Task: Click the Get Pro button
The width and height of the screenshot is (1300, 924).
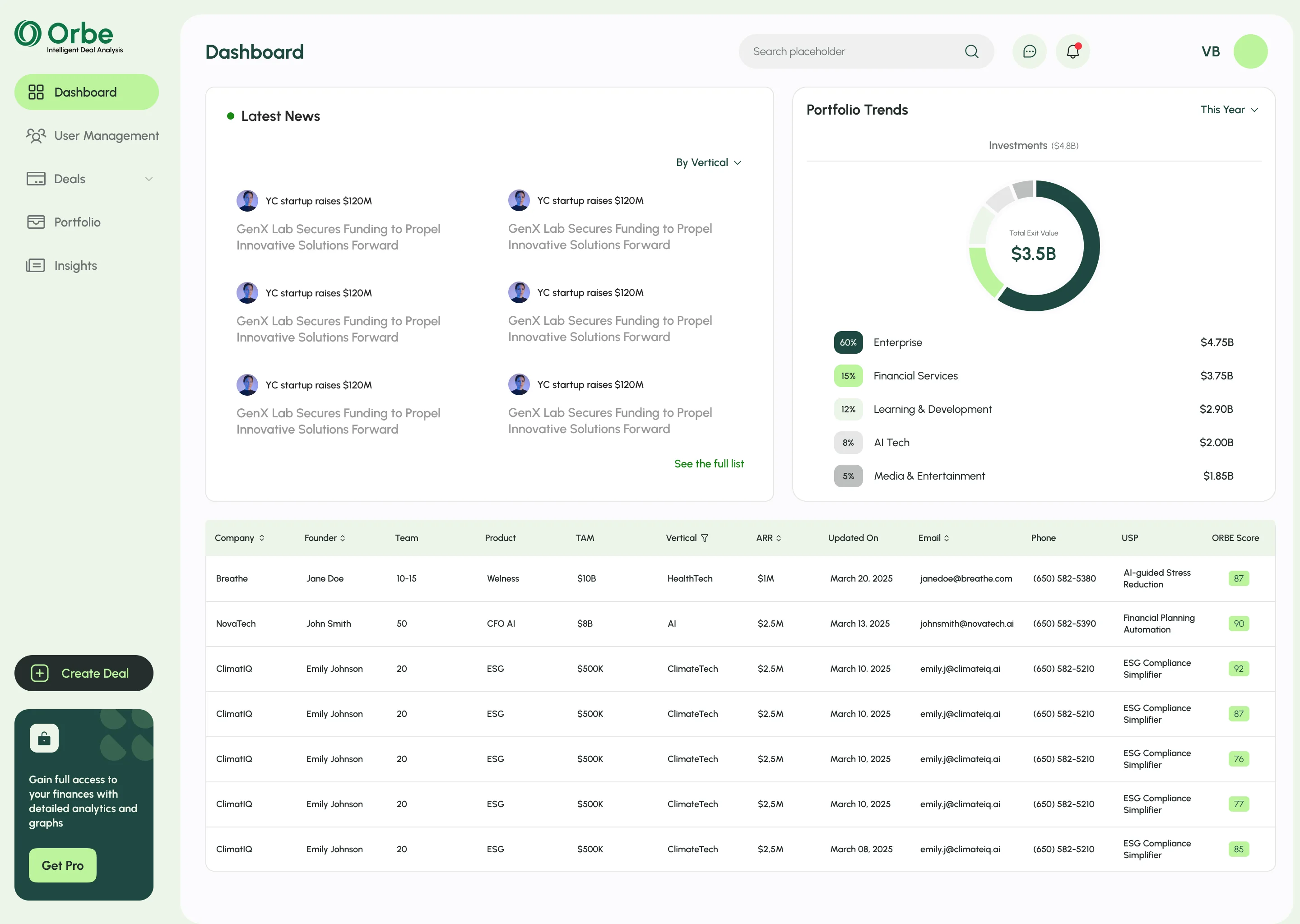Action: pos(63,865)
